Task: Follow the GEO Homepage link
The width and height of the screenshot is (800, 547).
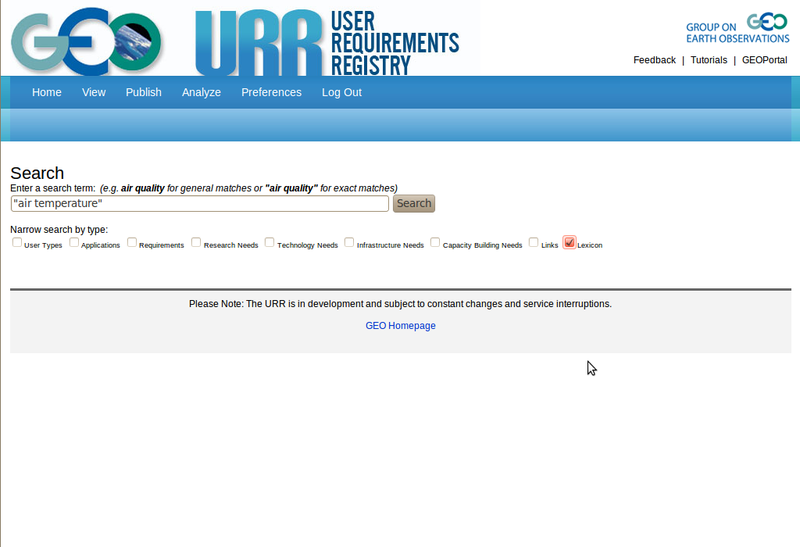Action: (400, 326)
